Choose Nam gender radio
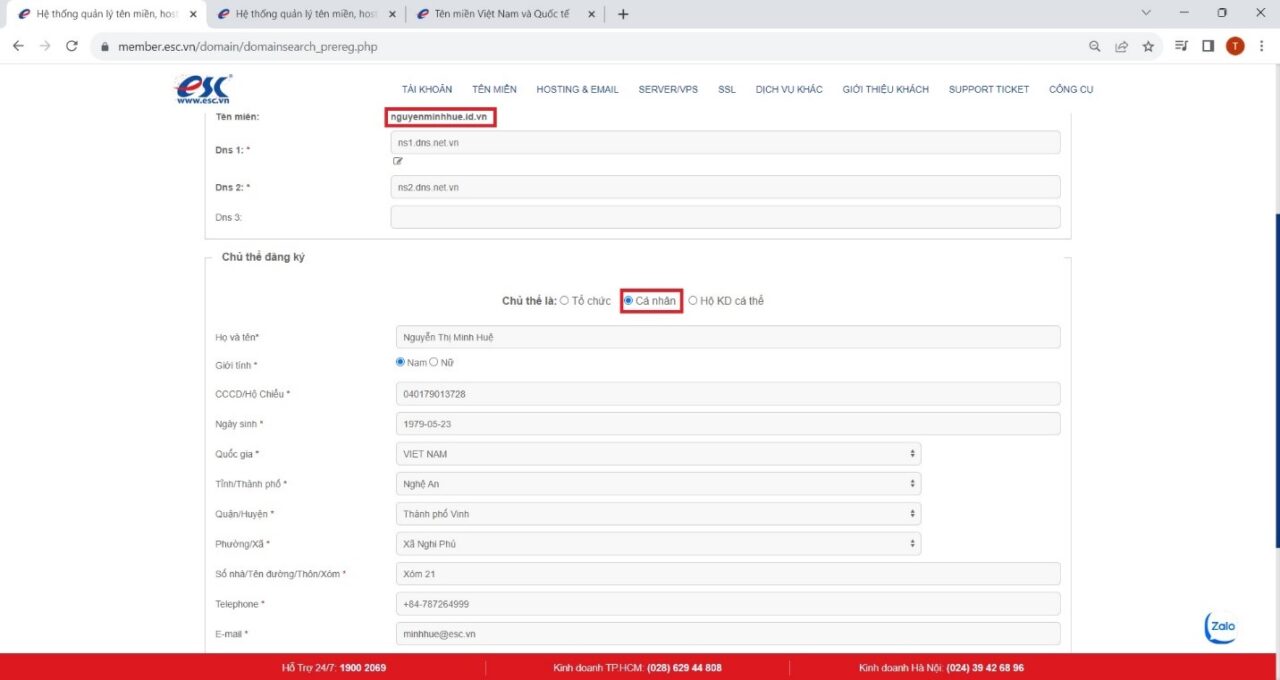The image size is (1280, 680). pyautogui.click(x=401, y=362)
